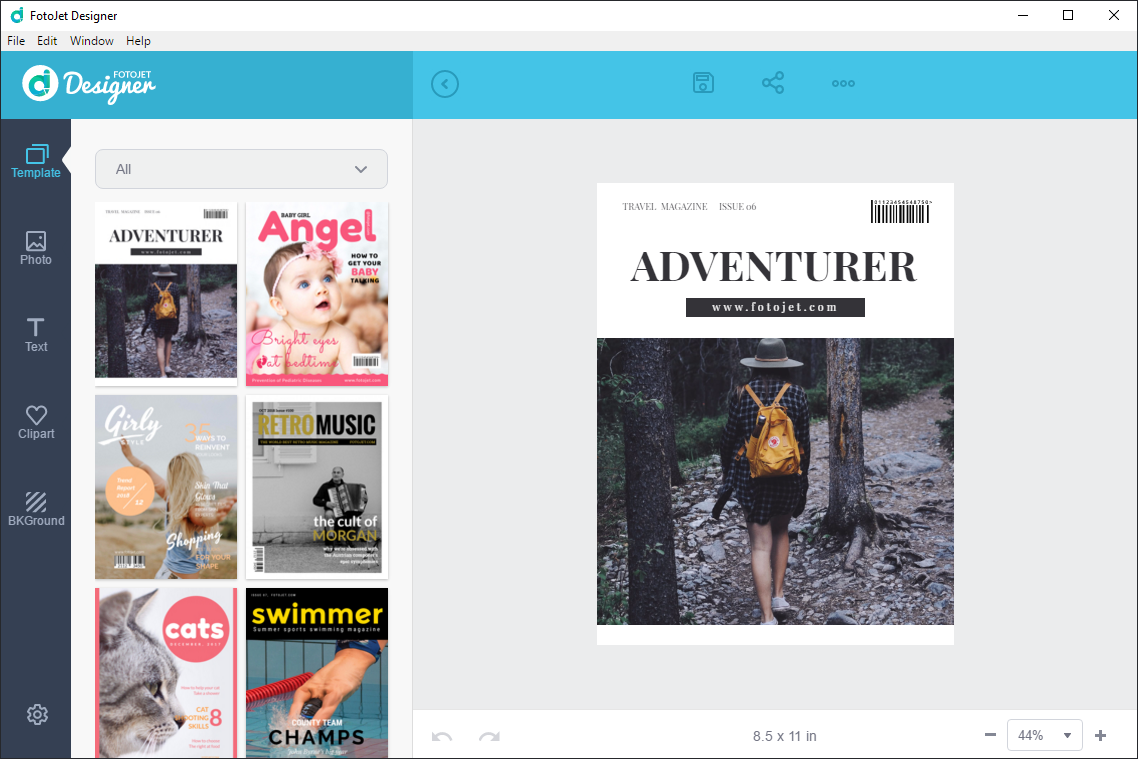Save the current design
This screenshot has width=1138, height=759.
click(703, 83)
